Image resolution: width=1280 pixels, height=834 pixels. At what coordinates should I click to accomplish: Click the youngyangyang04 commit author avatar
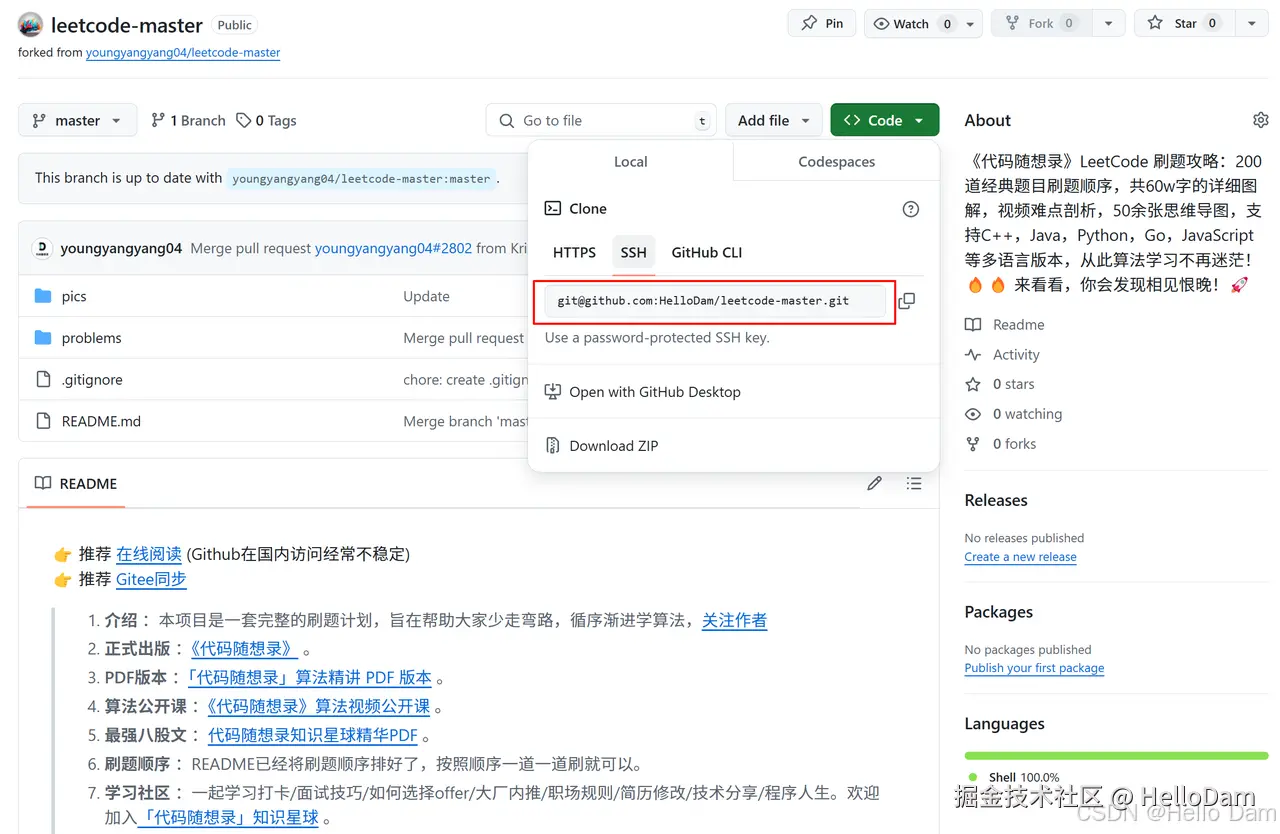[42, 248]
